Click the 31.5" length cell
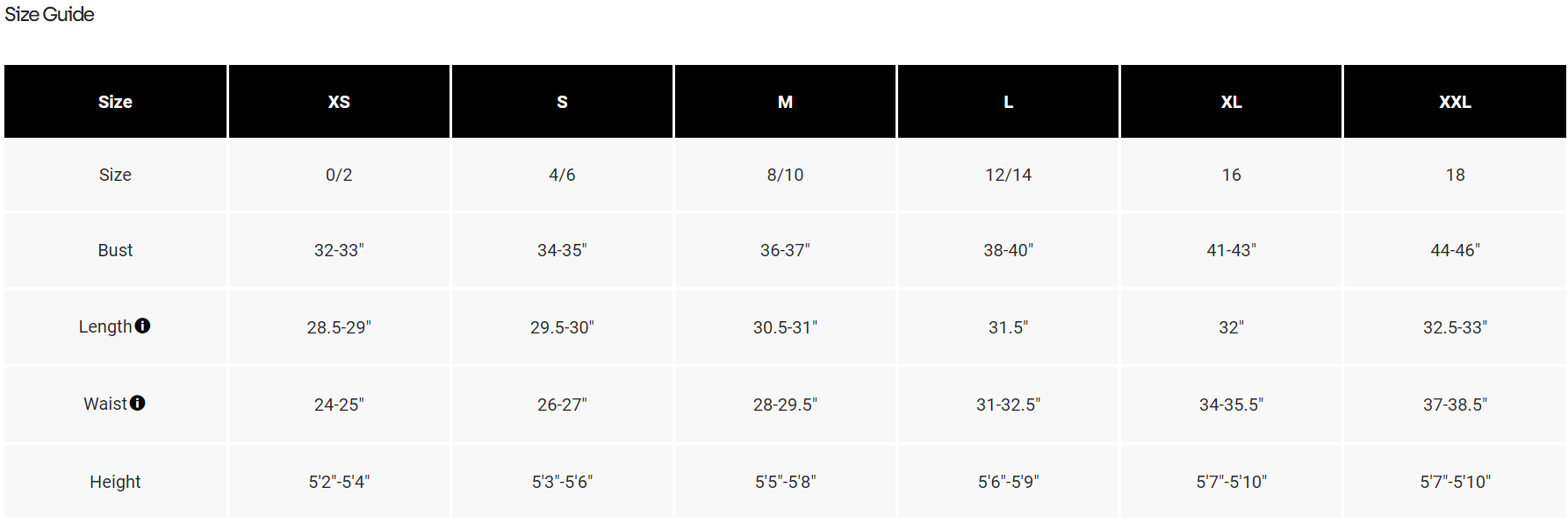Viewport: 1568px width, 523px height. click(x=1008, y=327)
